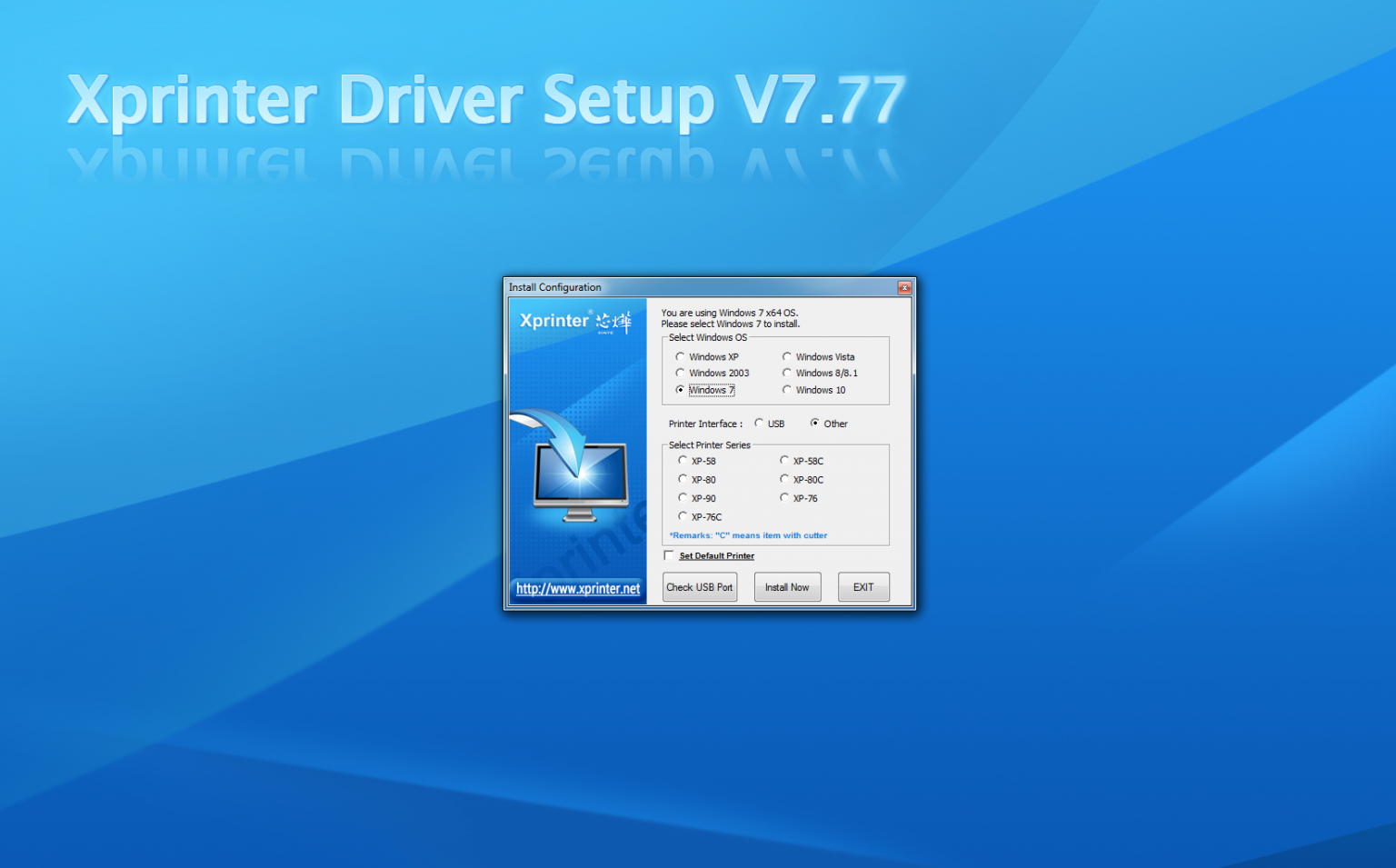1396x868 pixels.
Task: Choose the Windows 7 radio button
Action: 680,390
